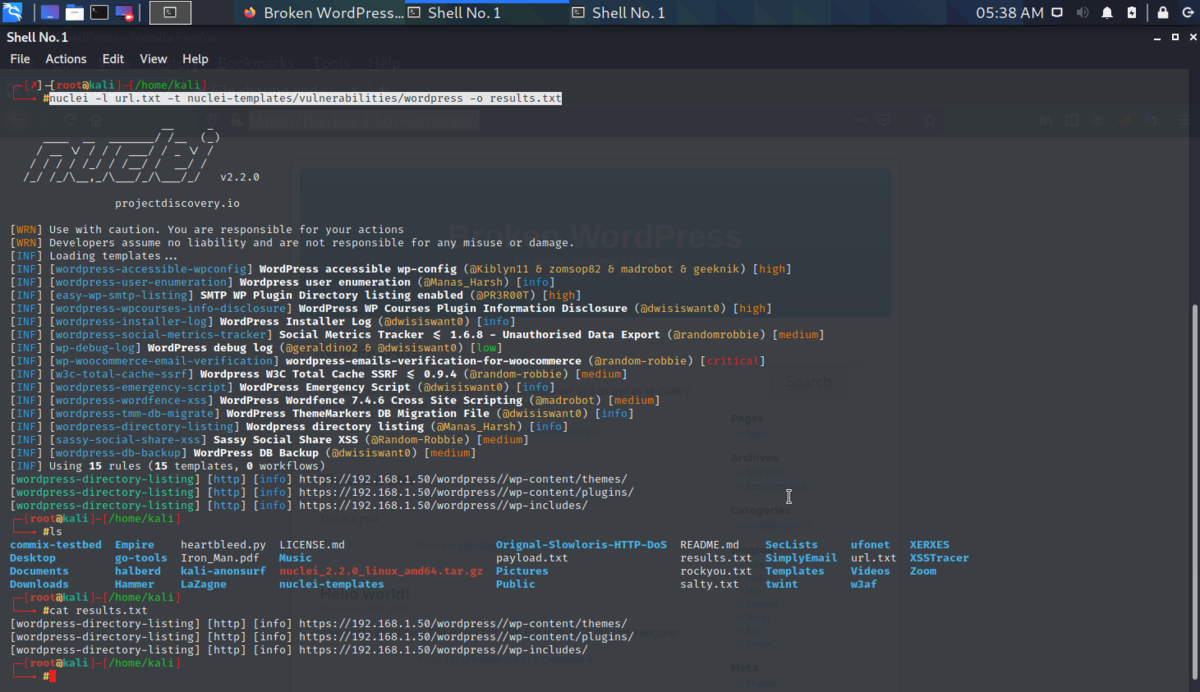Click nuclei_2.2.0_linux_amd64.tar.gz in the ls listing
This screenshot has width=1200, height=692.
[381, 571]
